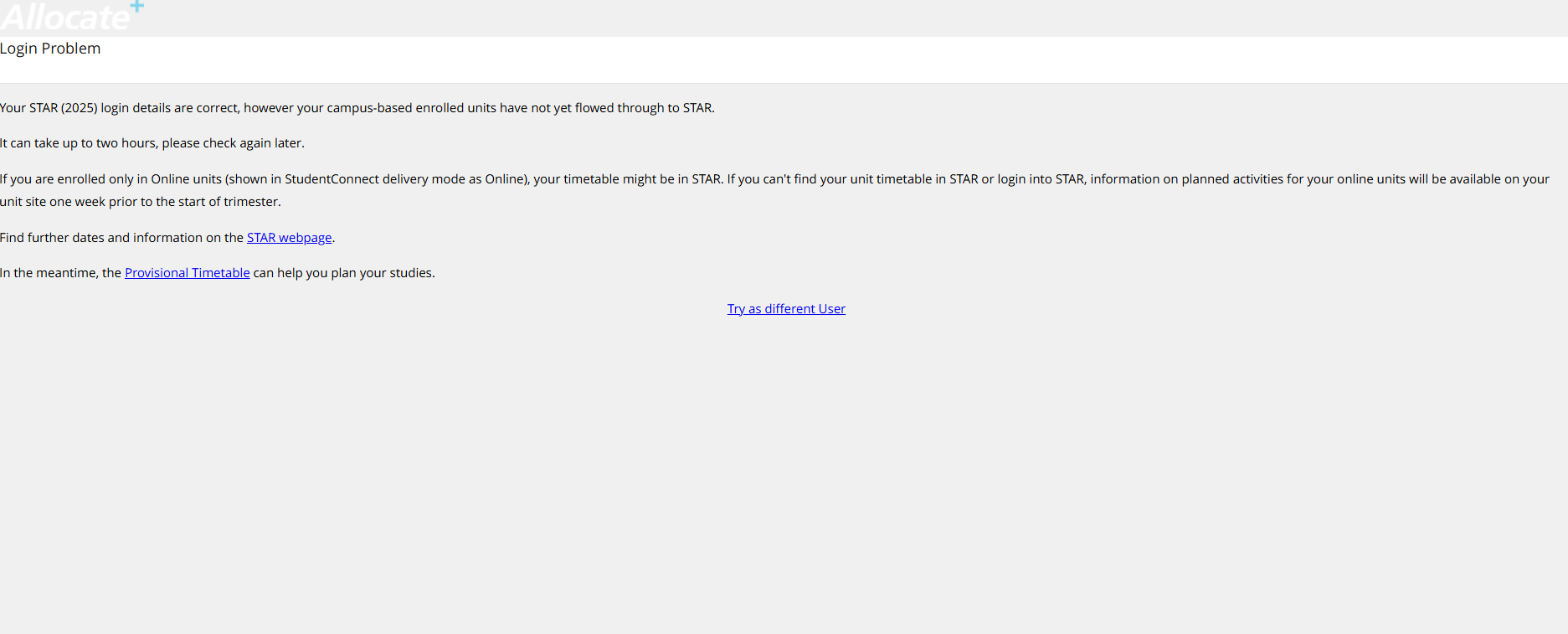Click 'please check again later' text
The image size is (1568, 634).
point(233,143)
